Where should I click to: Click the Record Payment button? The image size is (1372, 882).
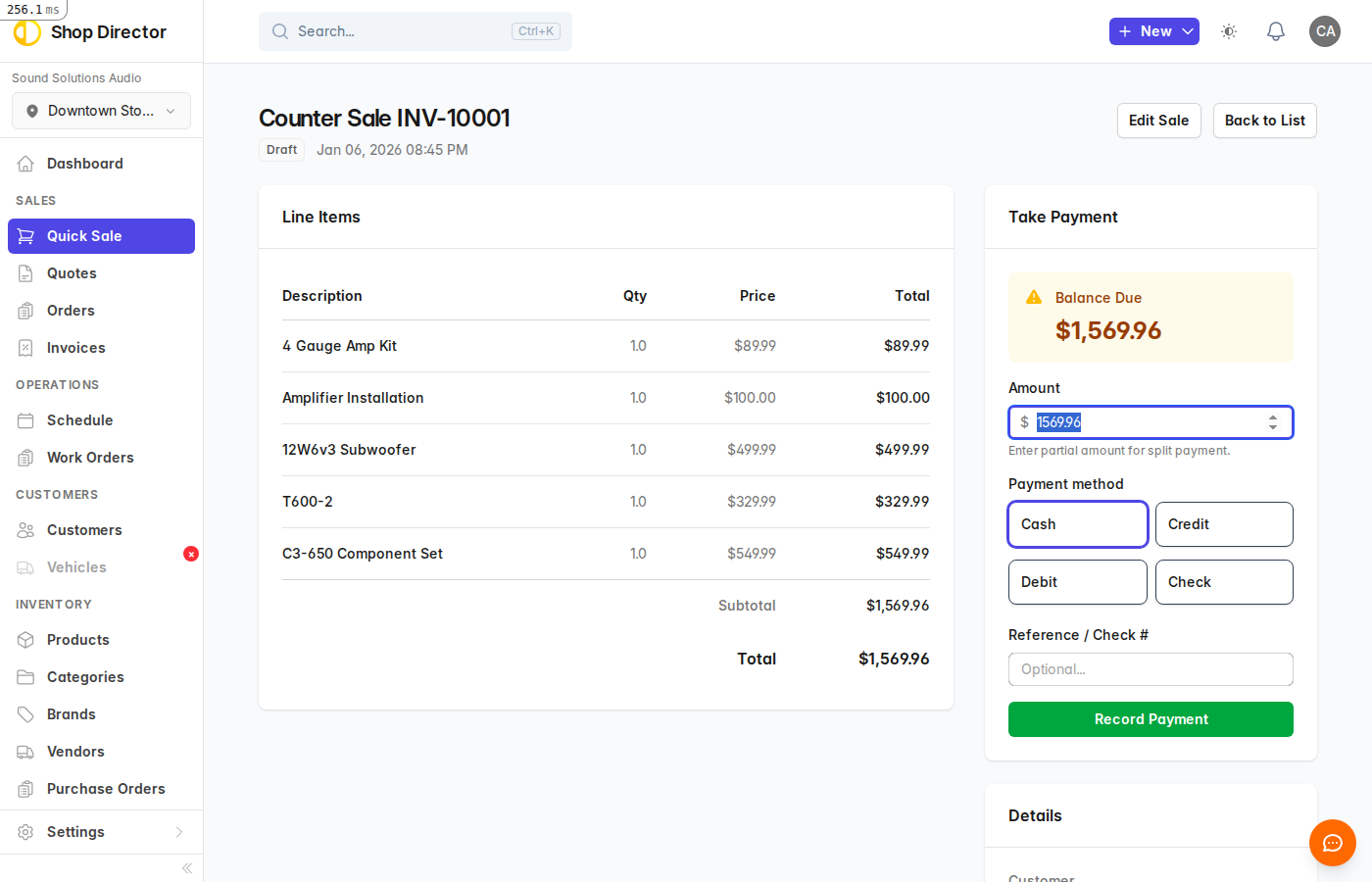[x=1151, y=718]
